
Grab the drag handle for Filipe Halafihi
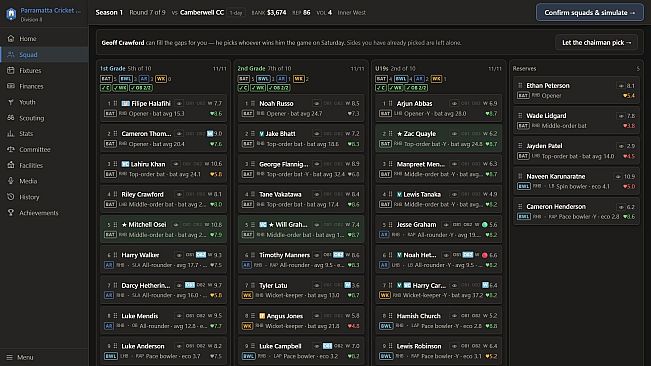click(115, 103)
